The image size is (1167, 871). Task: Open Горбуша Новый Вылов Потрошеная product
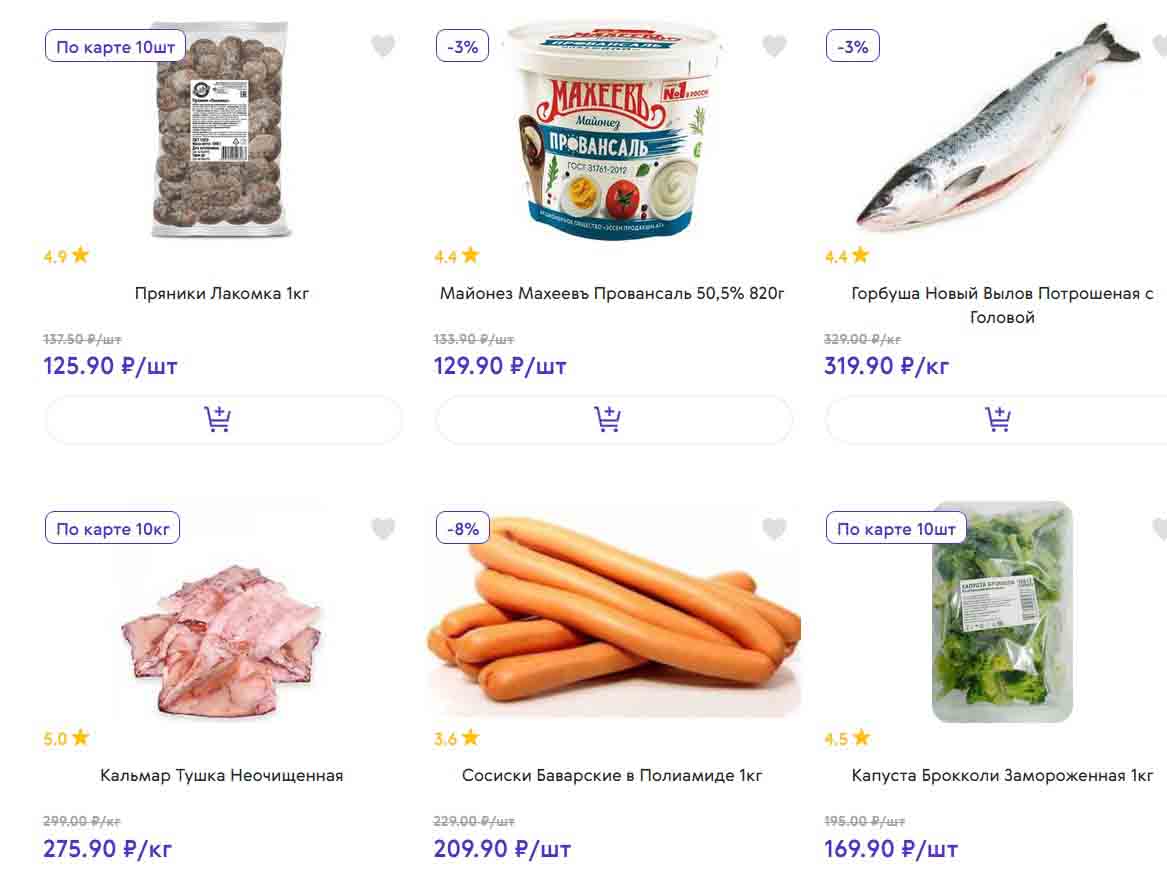[x=1002, y=305]
